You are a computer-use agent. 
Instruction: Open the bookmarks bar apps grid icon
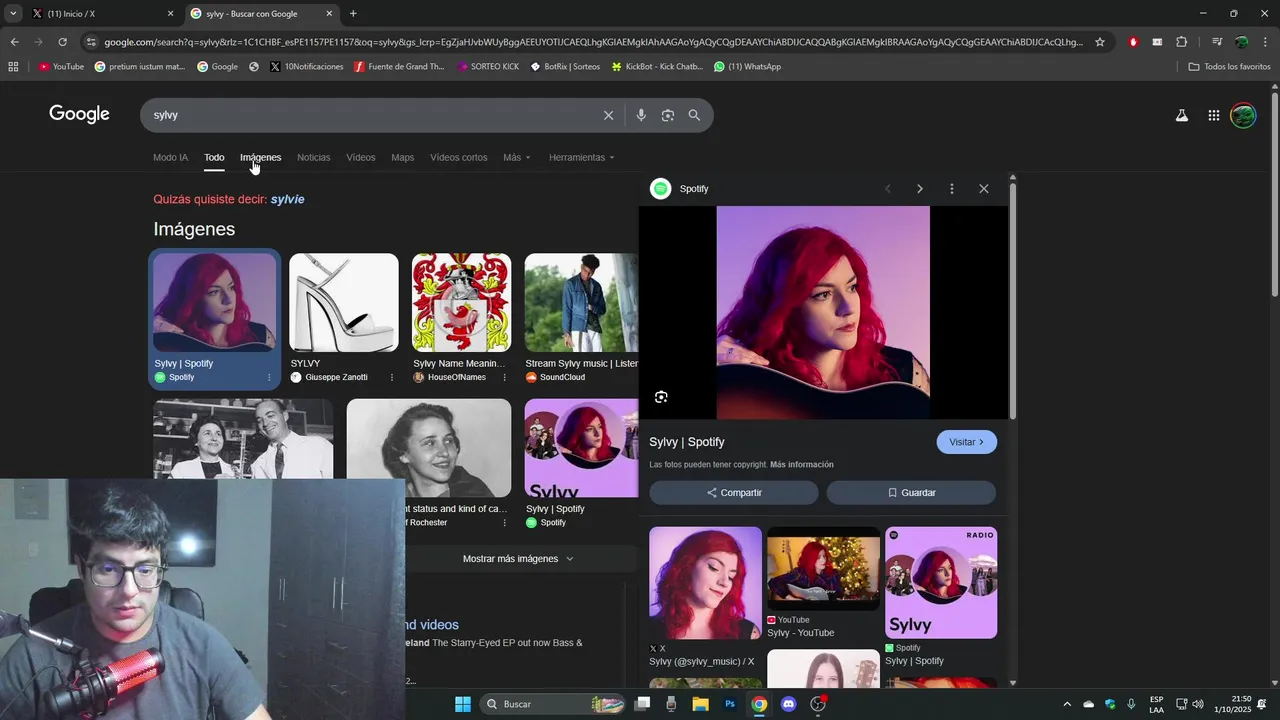coord(13,67)
